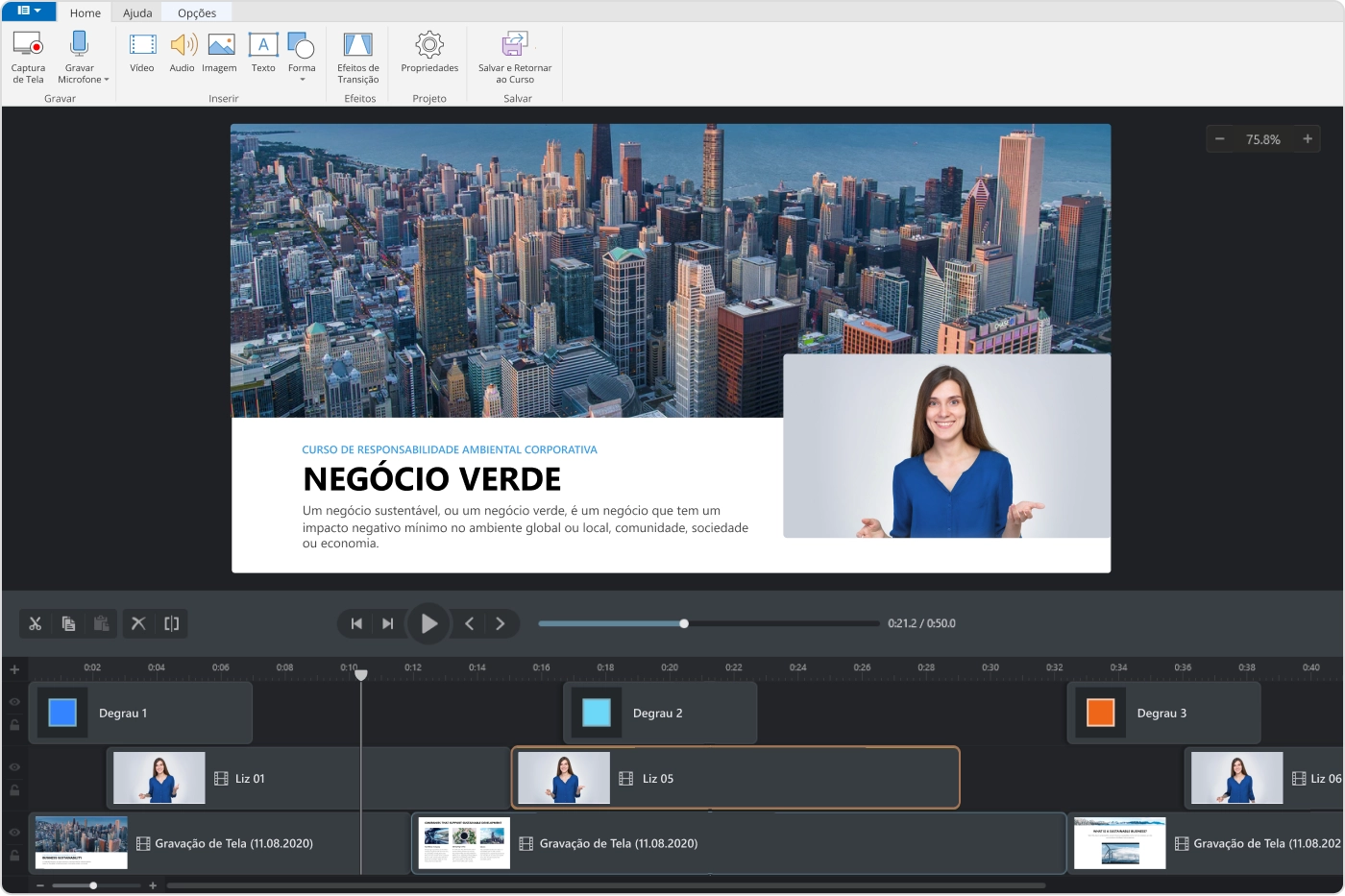Open project Propriedades
Viewport: 1345px width, 896px height.
click(429, 45)
